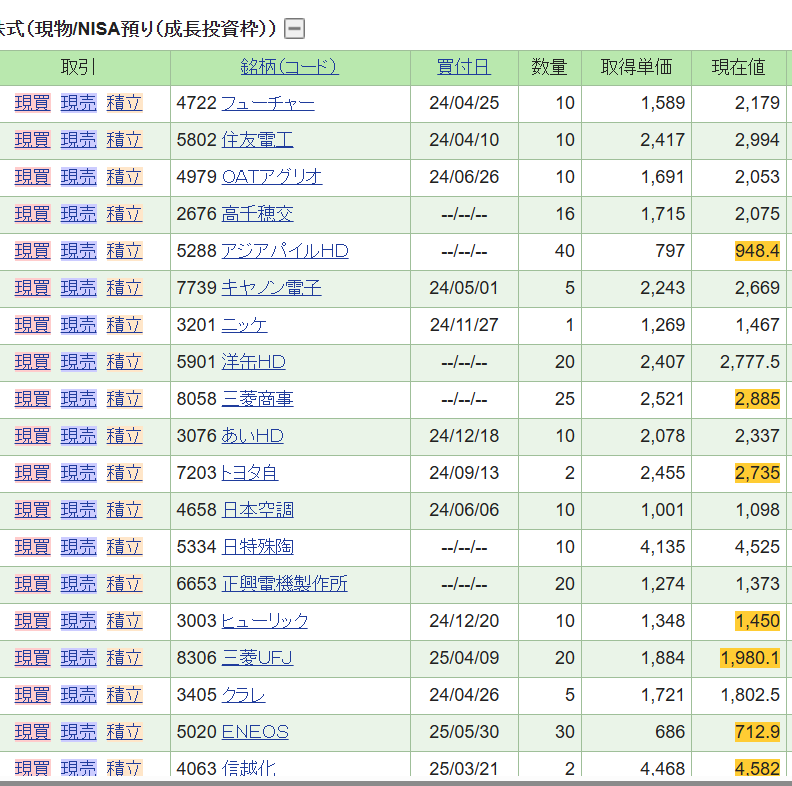
Task: Click 現売 for 三菱商事 row
Action: point(78,399)
